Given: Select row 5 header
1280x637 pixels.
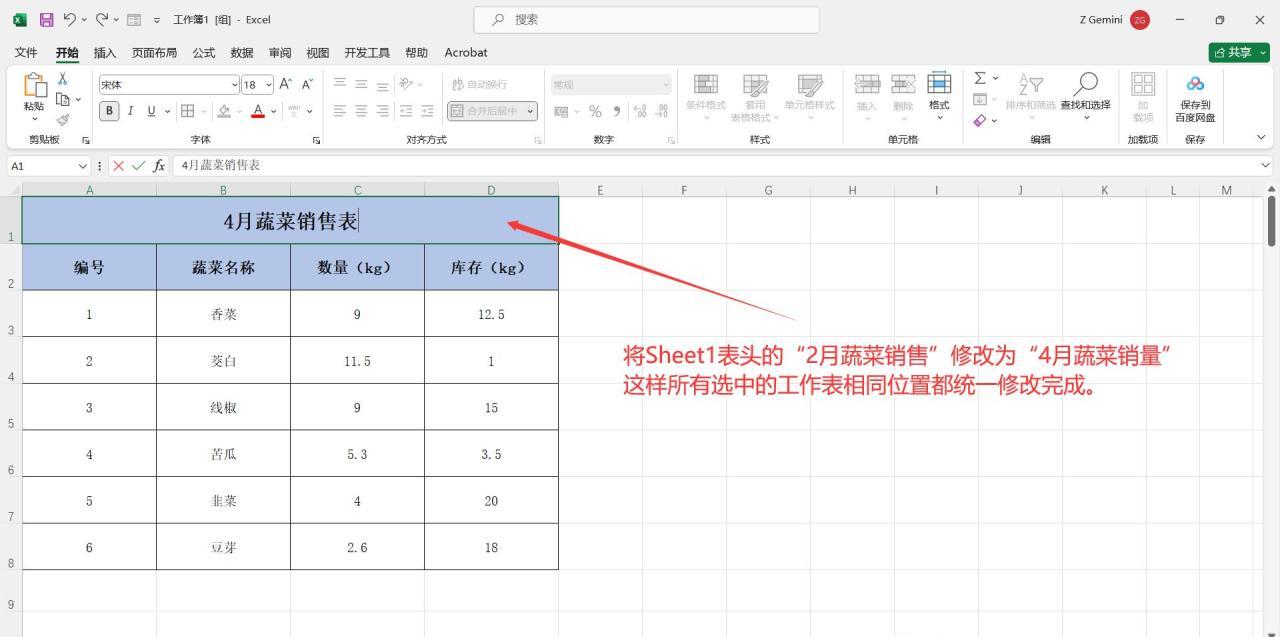Looking at the screenshot, I should point(11,407).
